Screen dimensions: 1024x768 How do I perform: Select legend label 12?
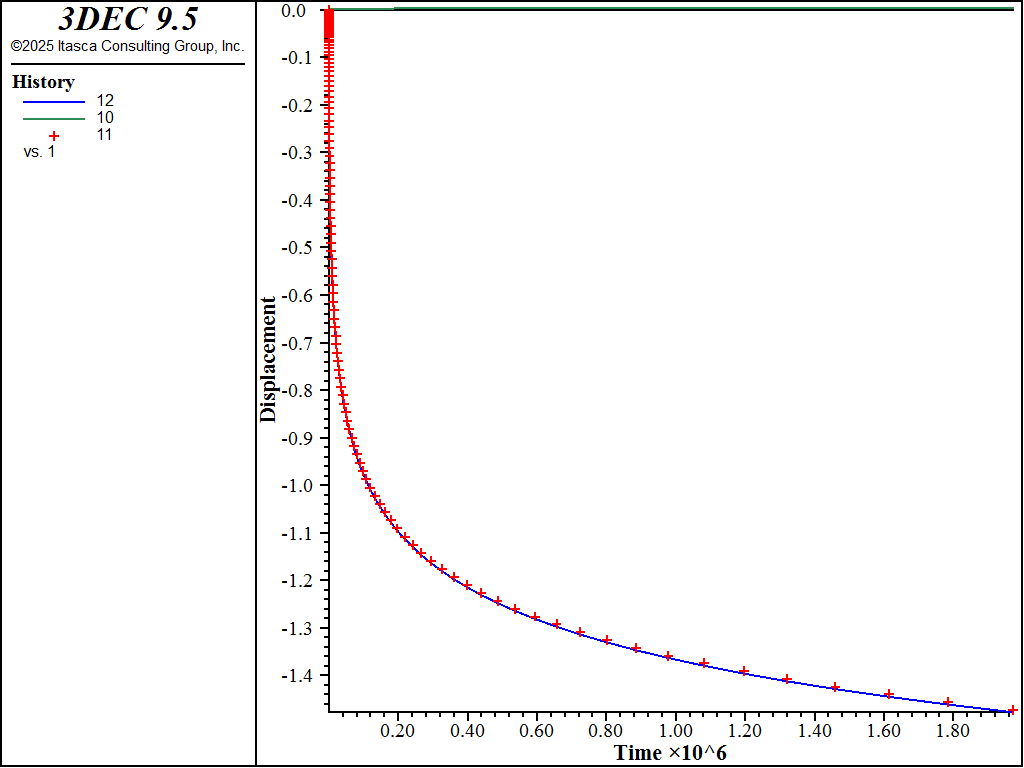point(104,101)
